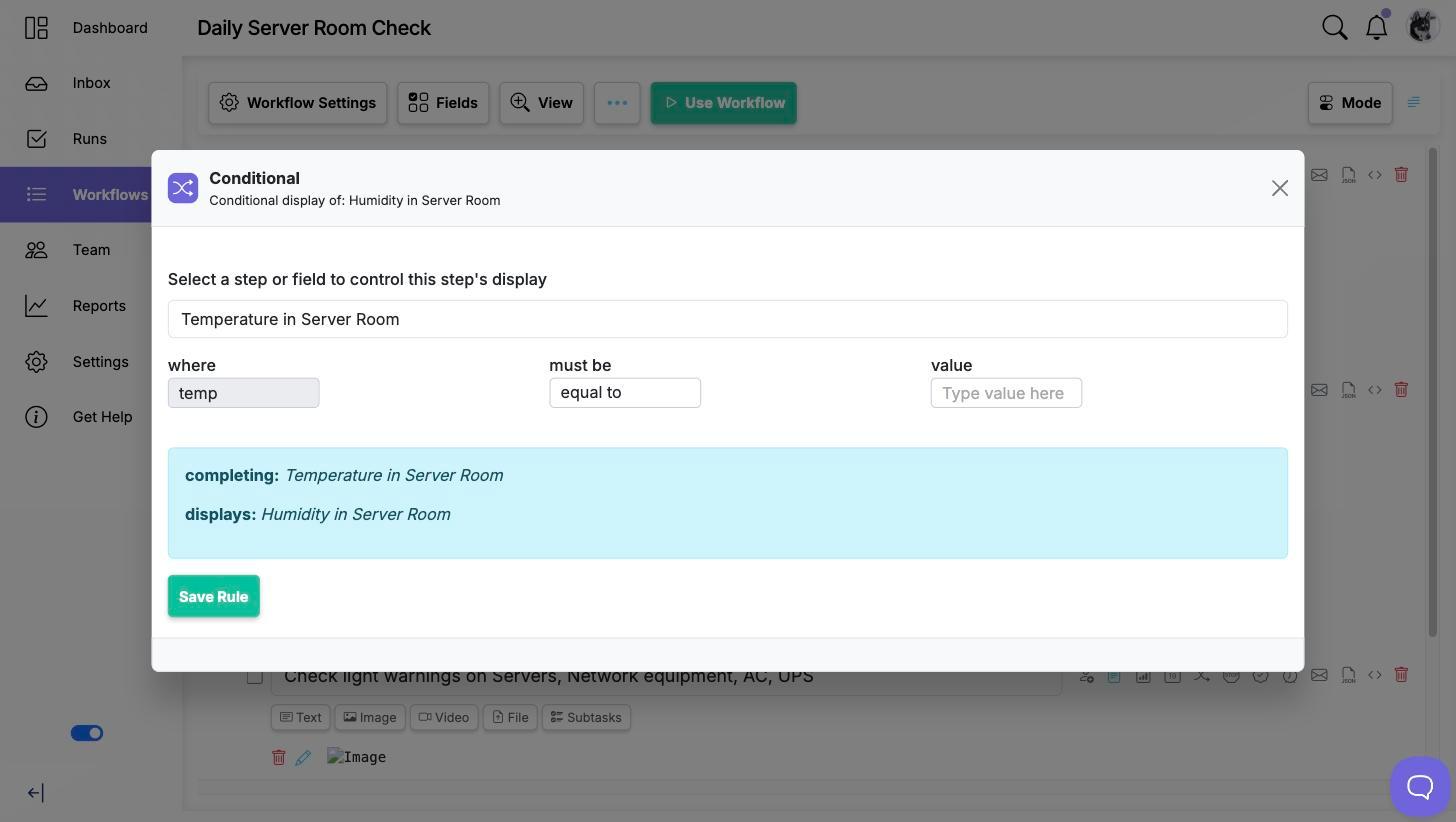Click the Dashboard sidebar icon
Screen dimensions: 1456x822
[36, 28]
